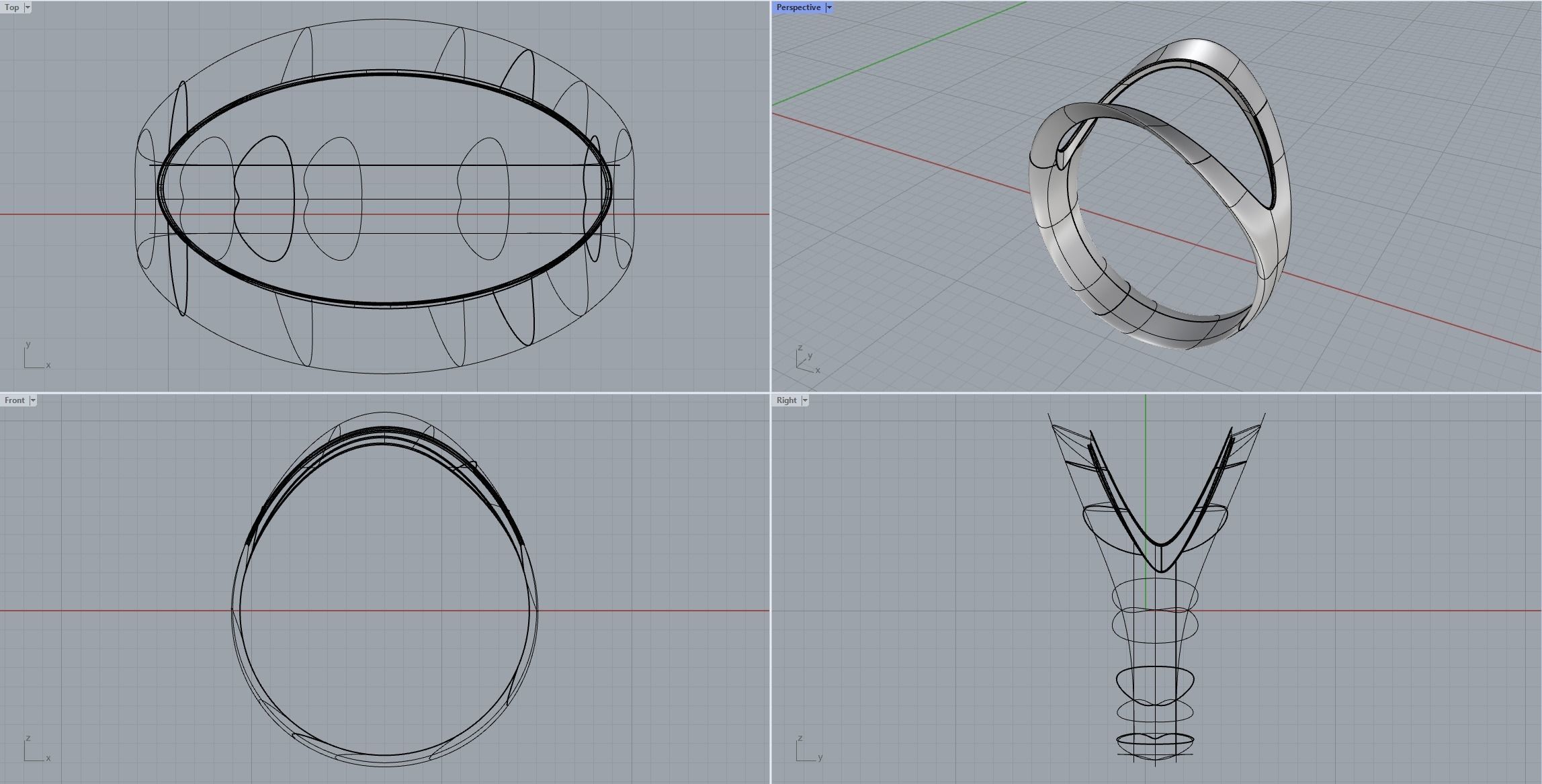This screenshot has width=1542, height=784.
Task: Activate the Front viewport title label
Action: pos(14,400)
